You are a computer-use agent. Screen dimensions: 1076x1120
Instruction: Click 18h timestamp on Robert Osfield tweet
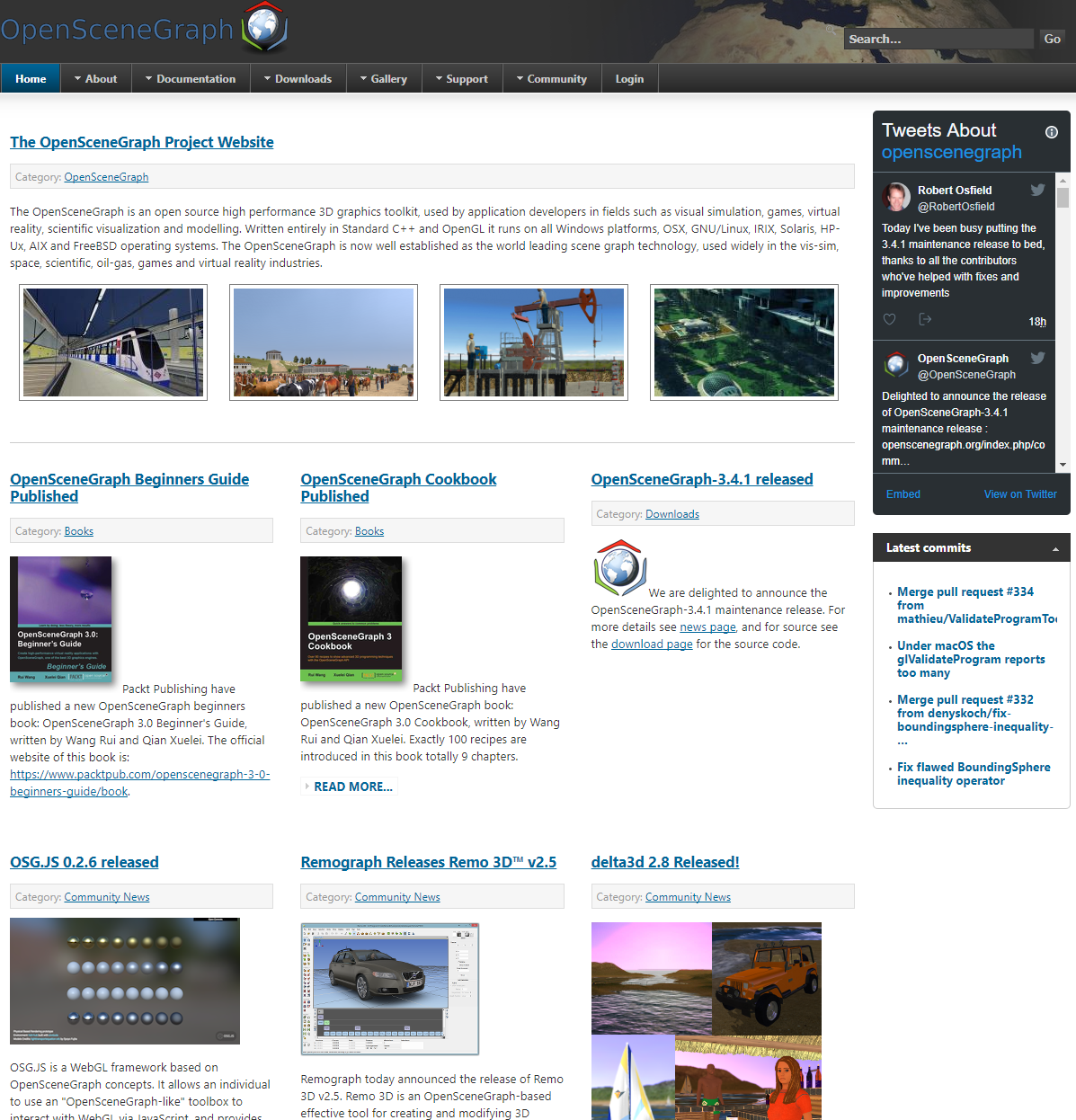click(1037, 322)
